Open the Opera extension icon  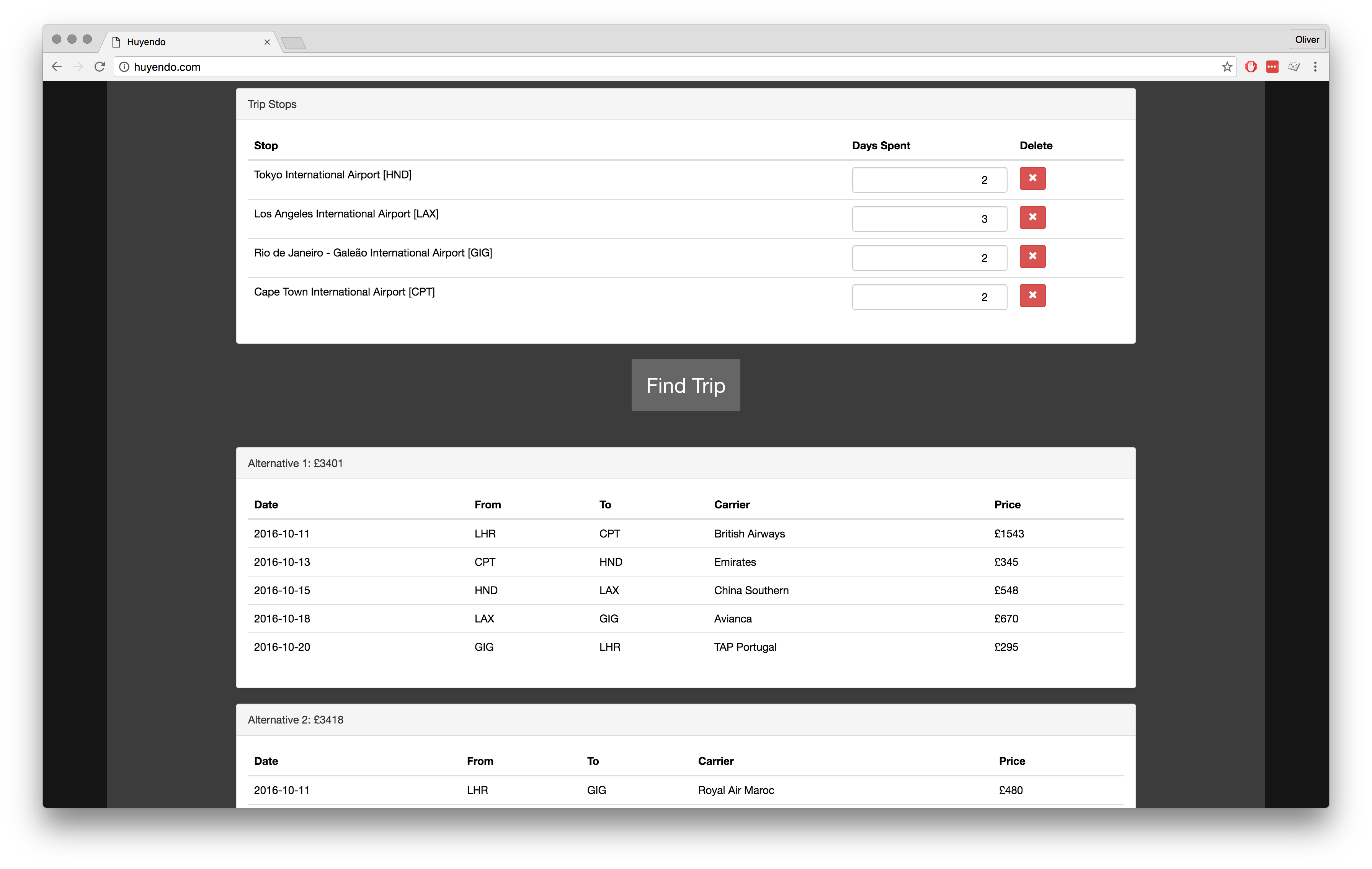1251,67
